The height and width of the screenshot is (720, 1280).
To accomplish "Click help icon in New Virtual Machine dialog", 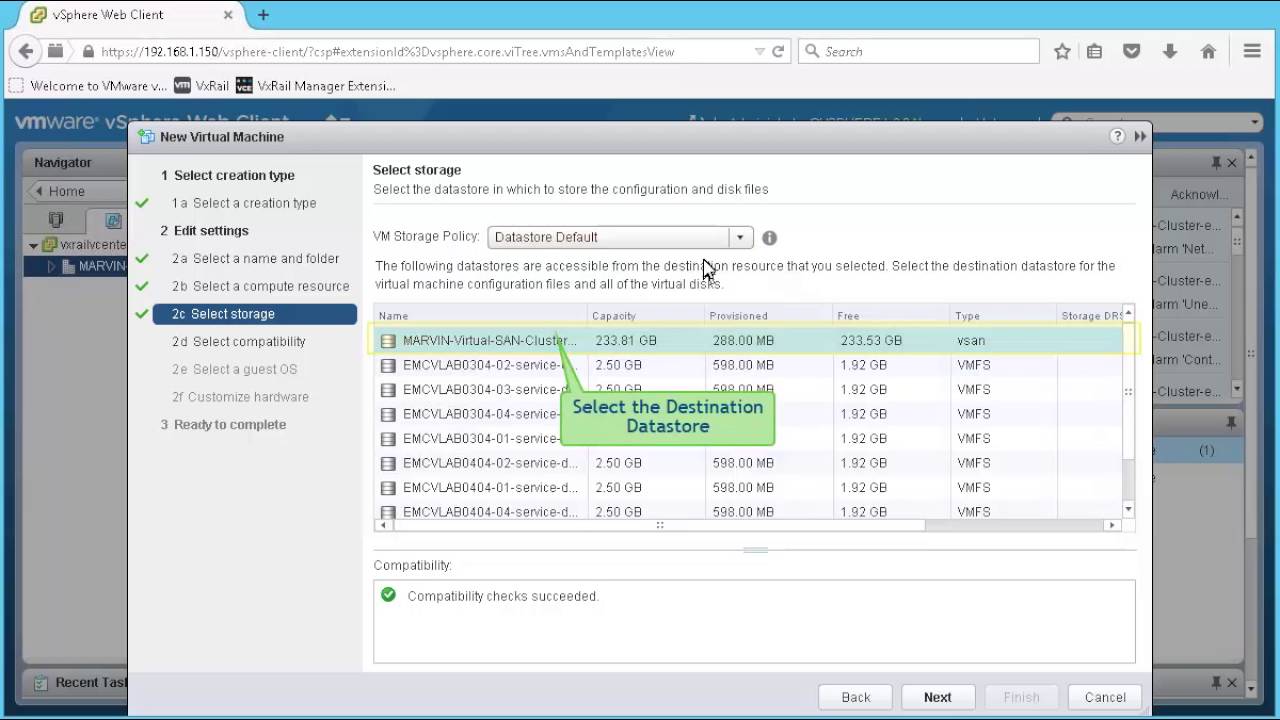I will pyautogui.click(x=1117, y=136).
